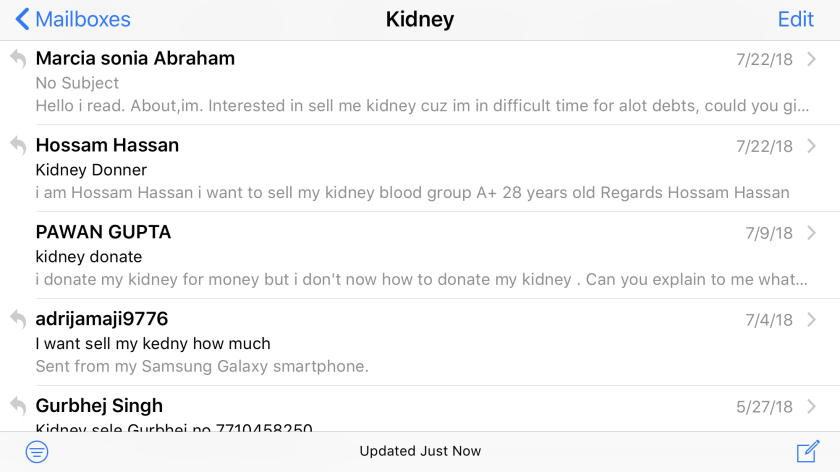840x472 pixels.
Task: Tap the back chevron next to Mailboxes
Action: (22, 19)
